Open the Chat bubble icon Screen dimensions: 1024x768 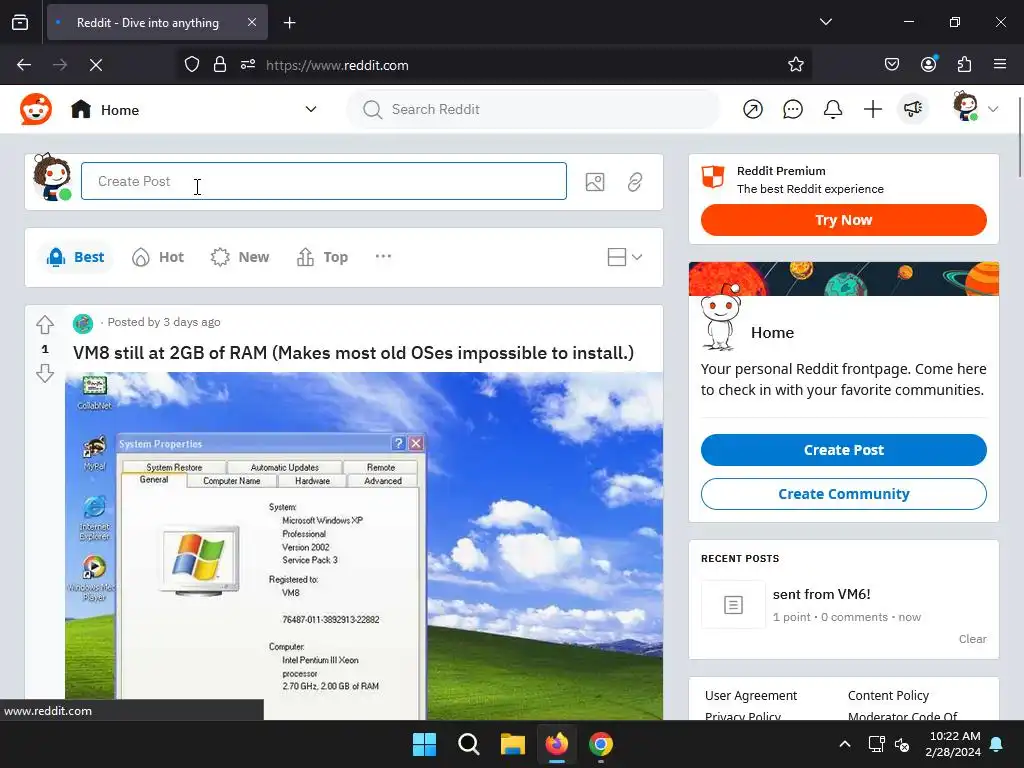pos(792,109)
